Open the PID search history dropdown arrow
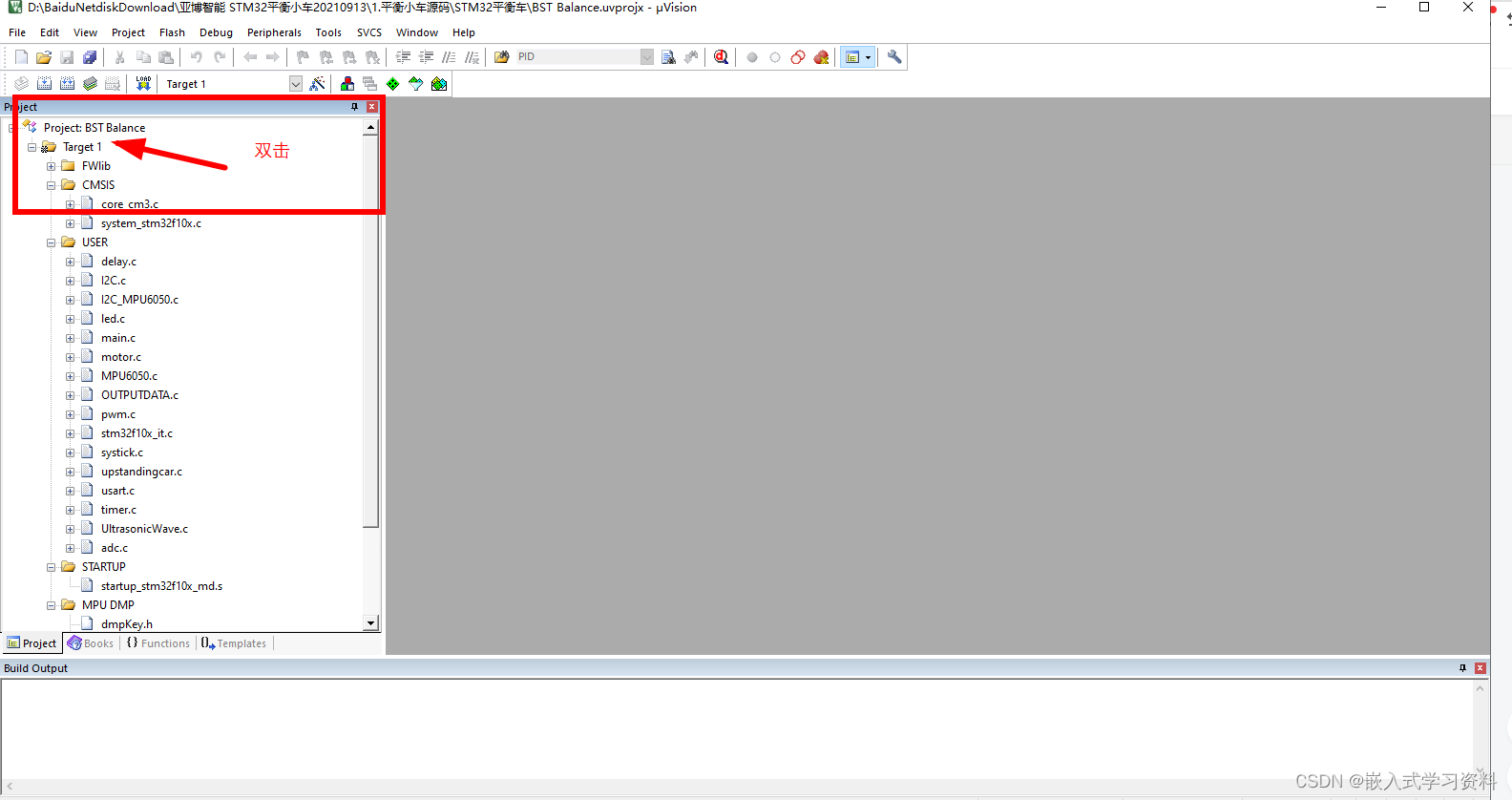1512x800 pixels. click(x=647, y=57)
